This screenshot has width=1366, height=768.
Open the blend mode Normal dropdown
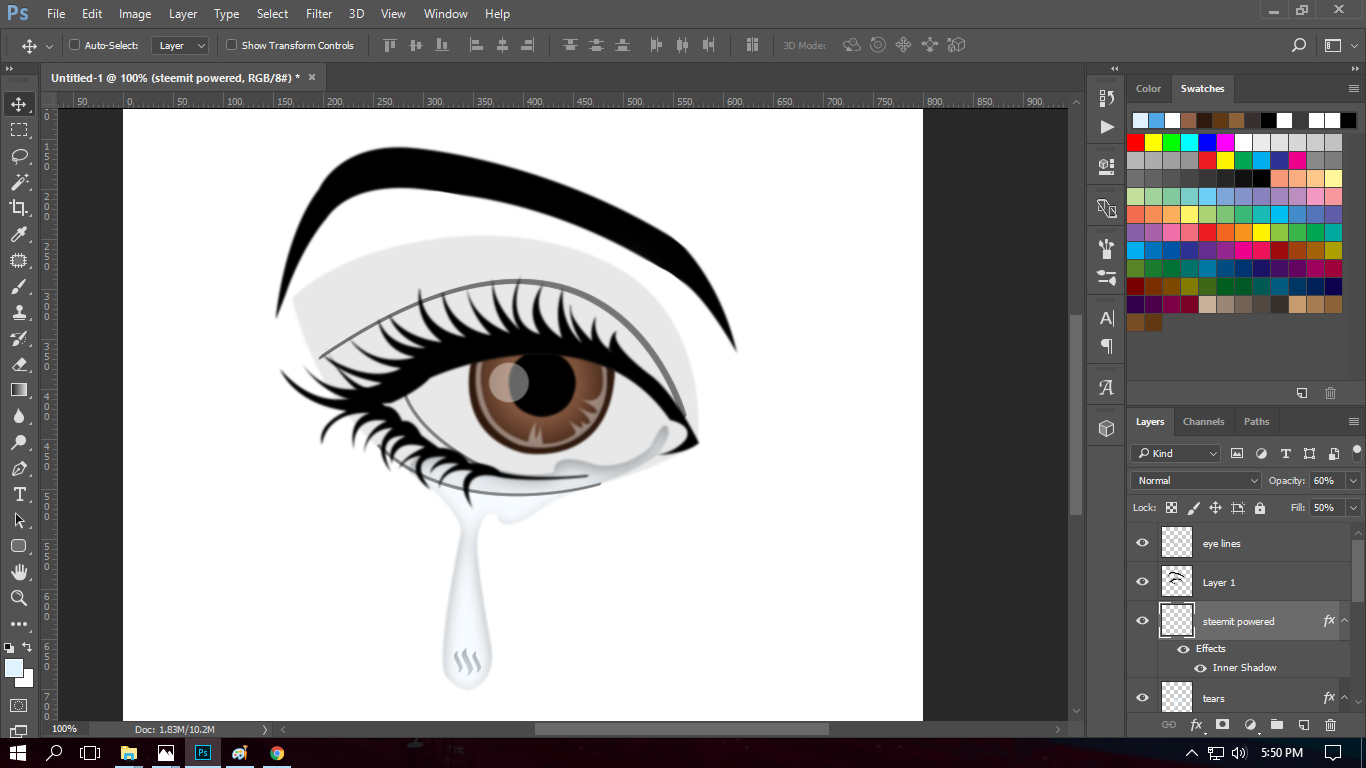coord(1197,481)
